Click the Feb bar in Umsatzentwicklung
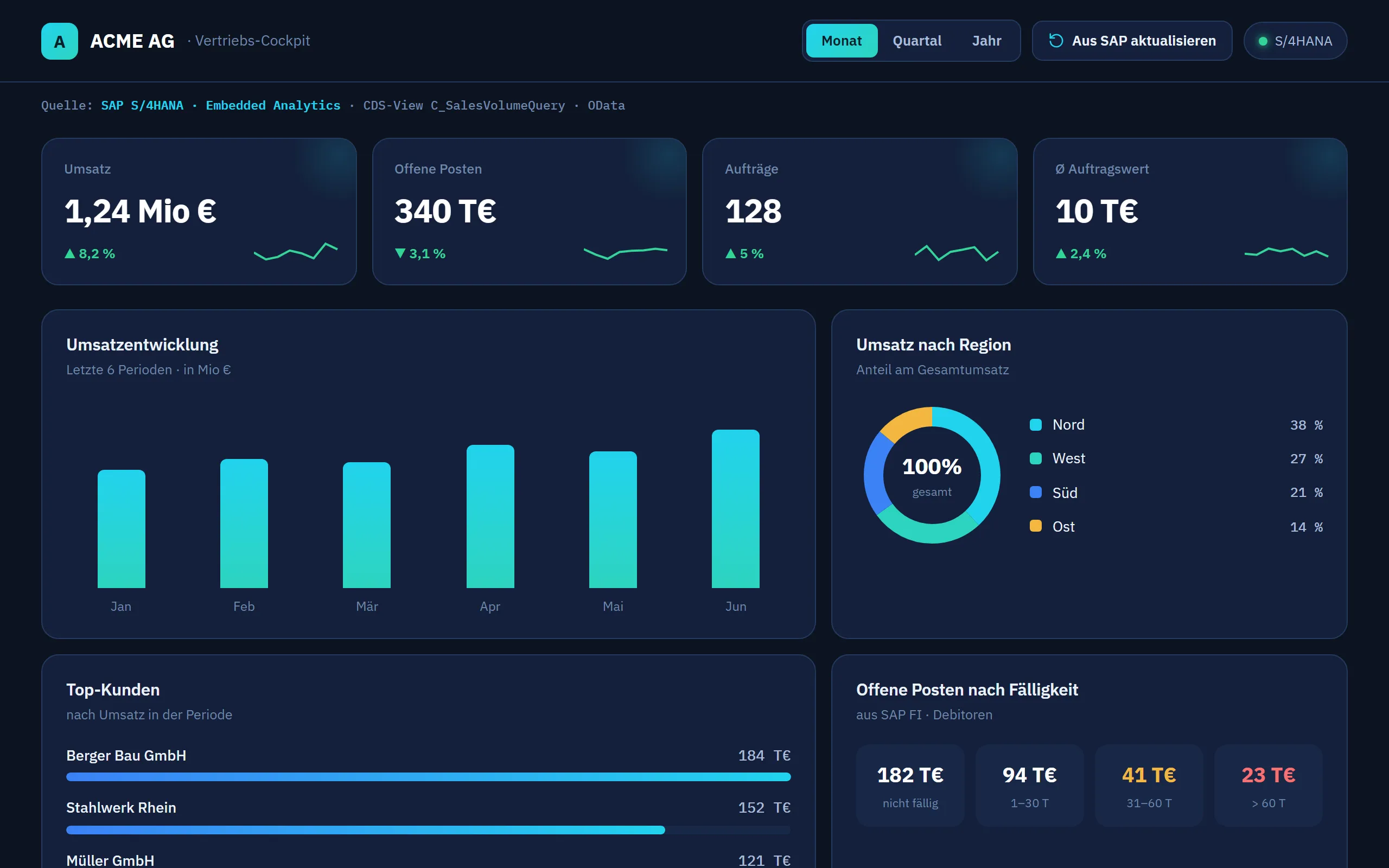1389x868 pixels. (x=244, y=523)
